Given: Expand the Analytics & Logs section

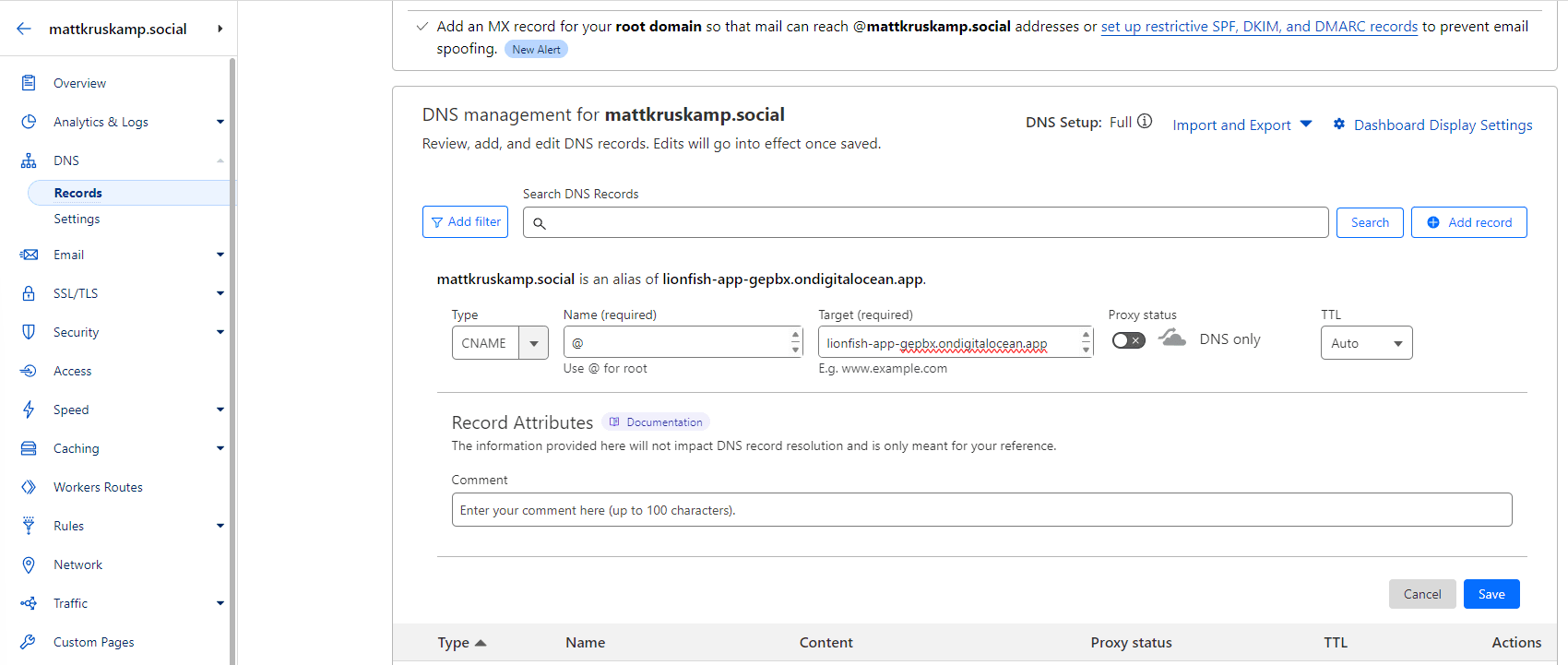Looking at the screenshot, I should click(x=220, y=122).
